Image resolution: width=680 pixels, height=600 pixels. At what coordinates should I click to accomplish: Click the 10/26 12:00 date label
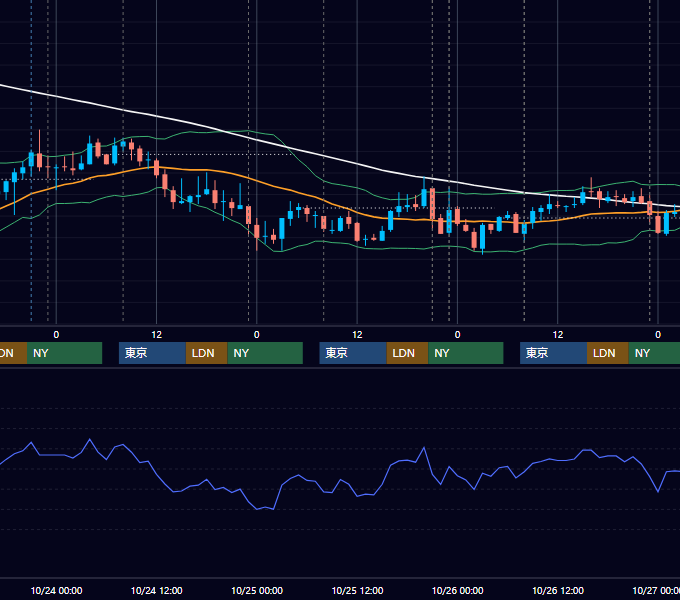558,590
